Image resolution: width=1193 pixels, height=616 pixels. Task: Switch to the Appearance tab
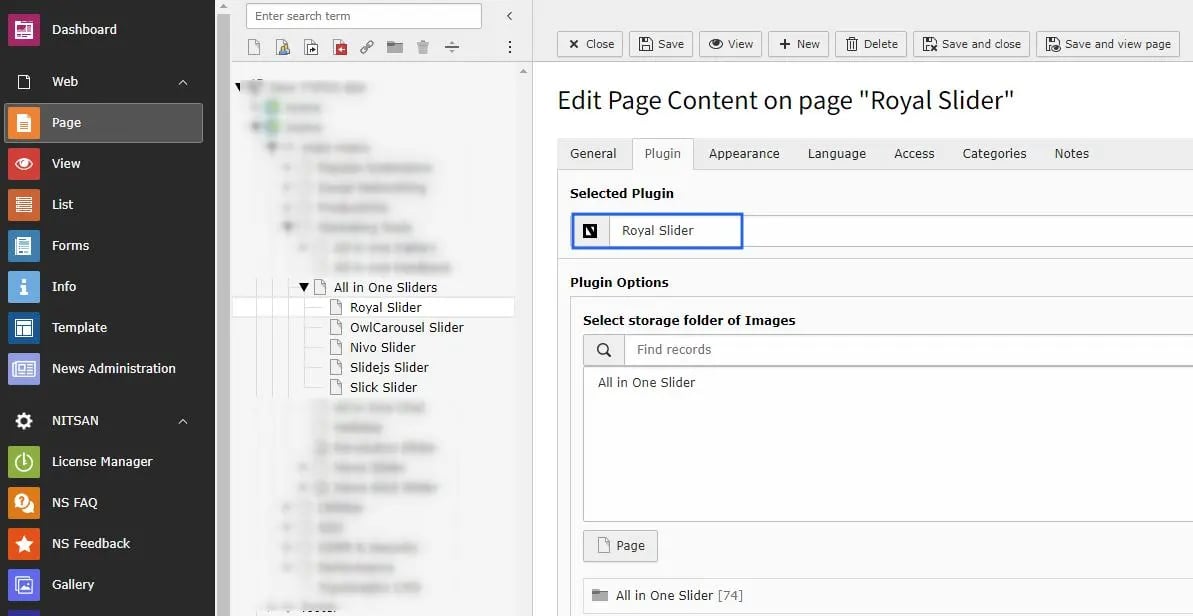(744, 154)
